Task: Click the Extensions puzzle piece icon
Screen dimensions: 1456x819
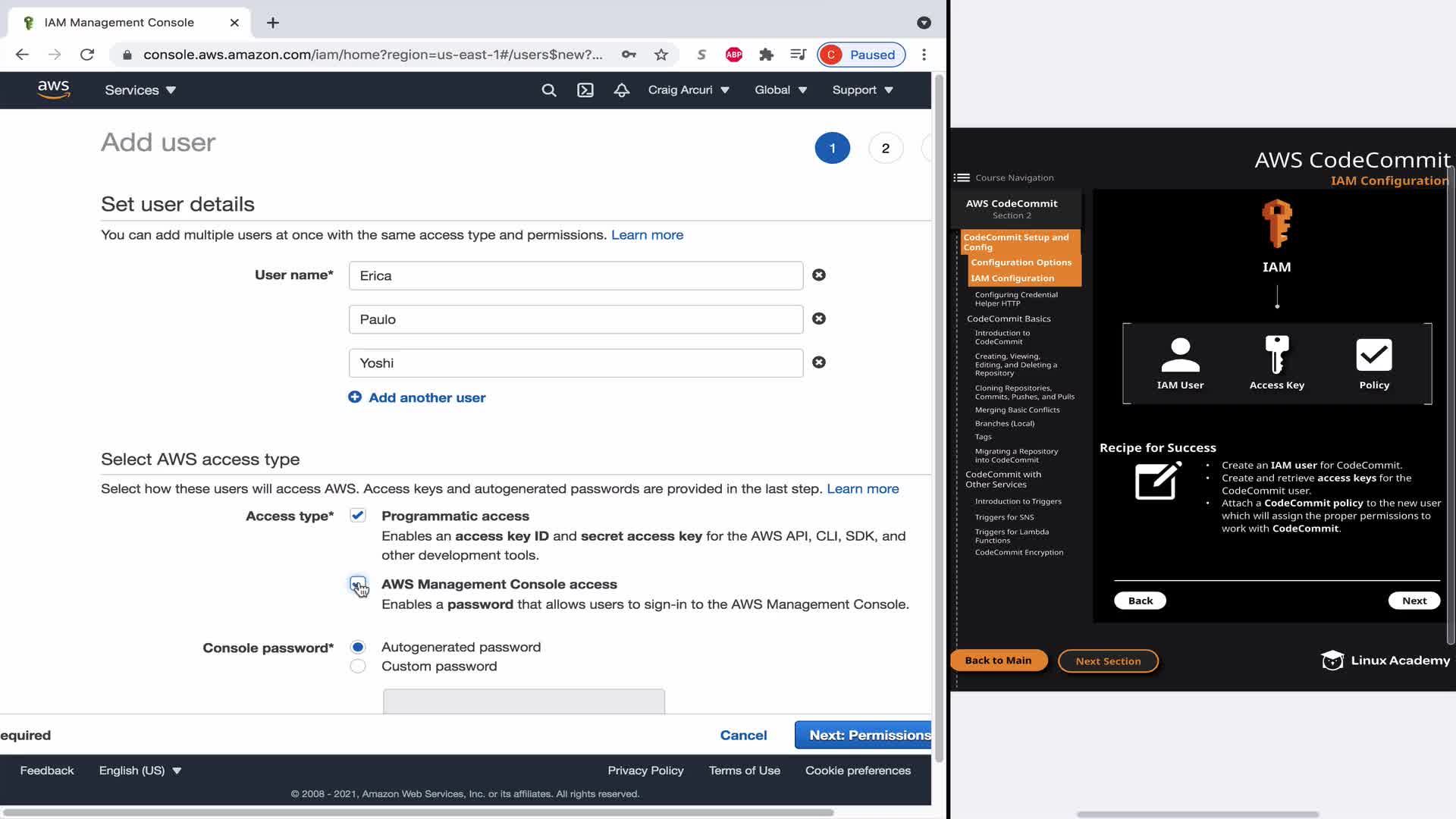Action: pos(766,55)
